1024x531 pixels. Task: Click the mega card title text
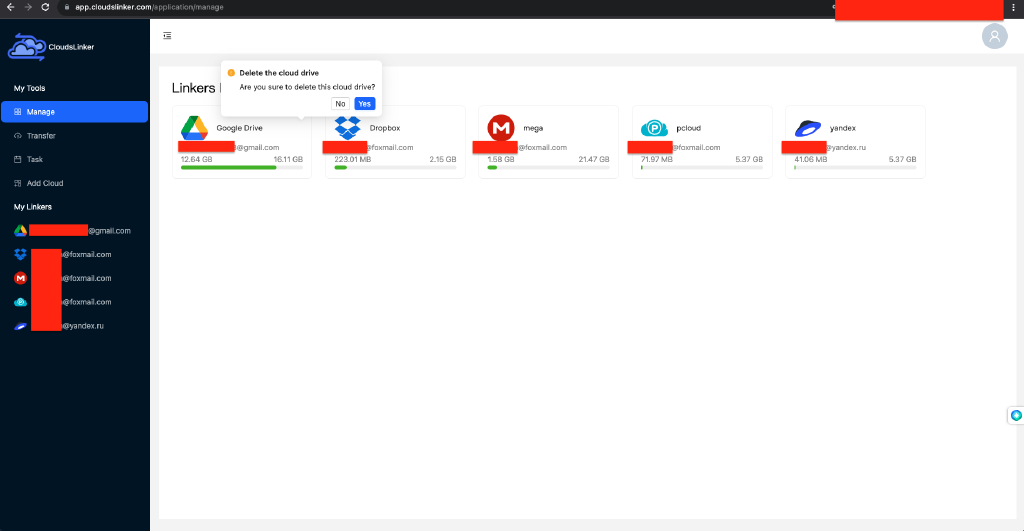pyautogui.click(x=533, y=128)
